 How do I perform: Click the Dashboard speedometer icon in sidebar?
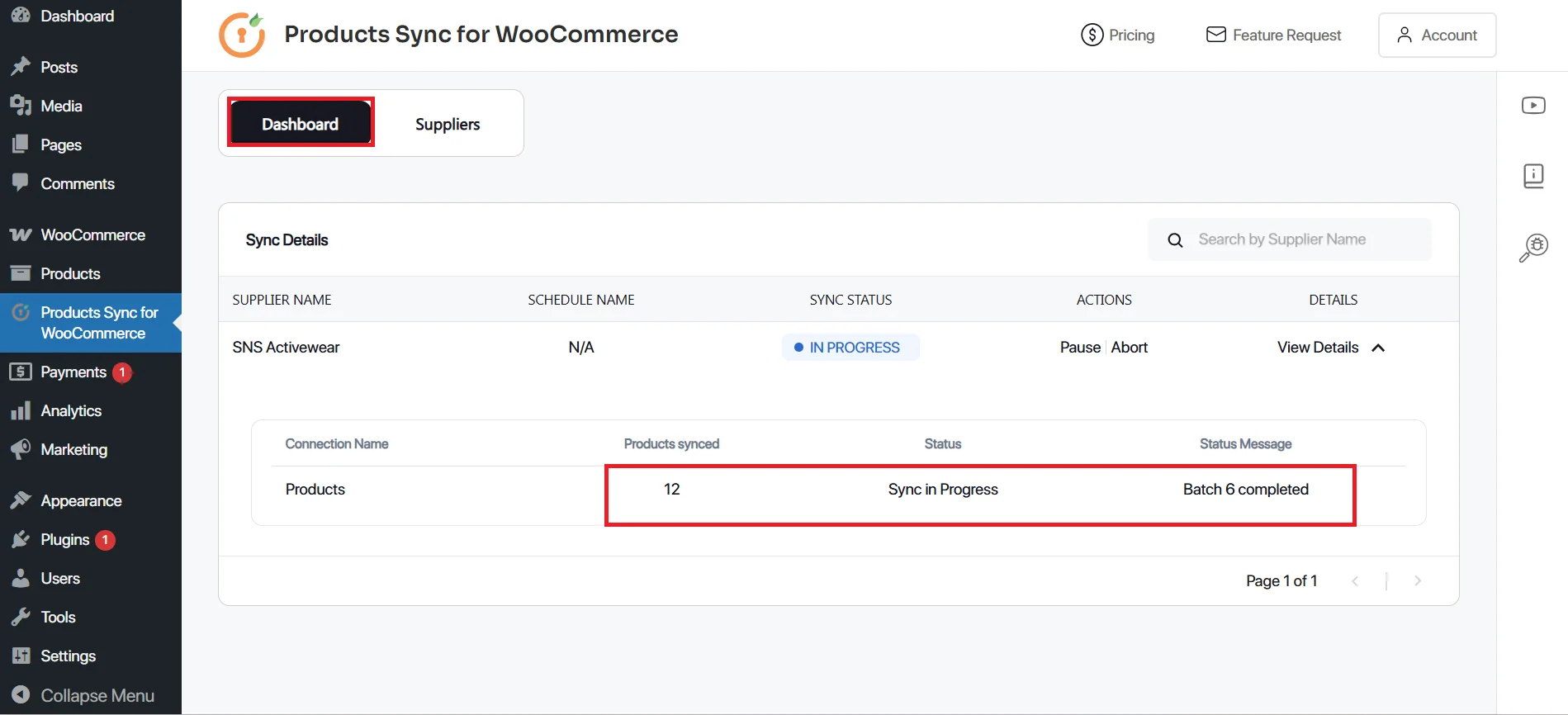21,15
